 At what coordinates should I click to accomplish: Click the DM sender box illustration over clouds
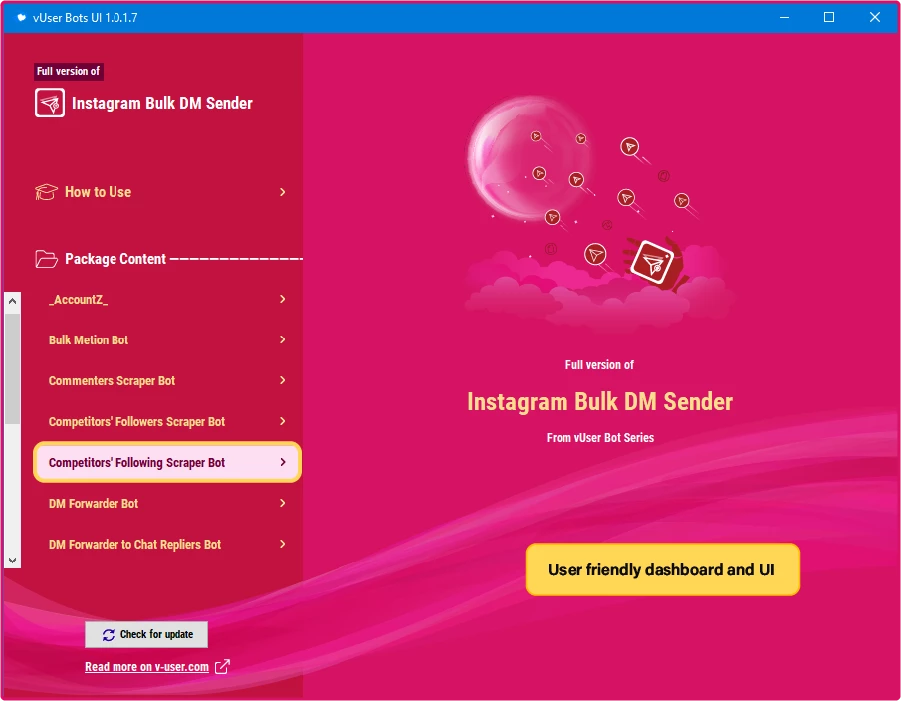click(x=652, y=263)
